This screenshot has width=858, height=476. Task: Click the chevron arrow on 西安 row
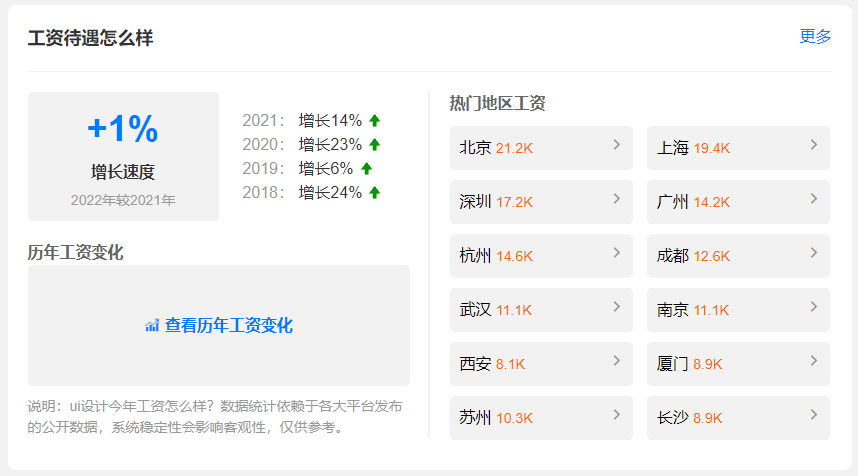click(x=617, y=361)
